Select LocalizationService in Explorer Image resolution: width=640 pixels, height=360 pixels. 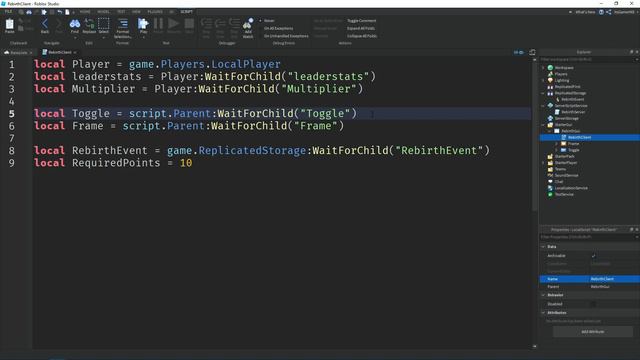[571, 188]
